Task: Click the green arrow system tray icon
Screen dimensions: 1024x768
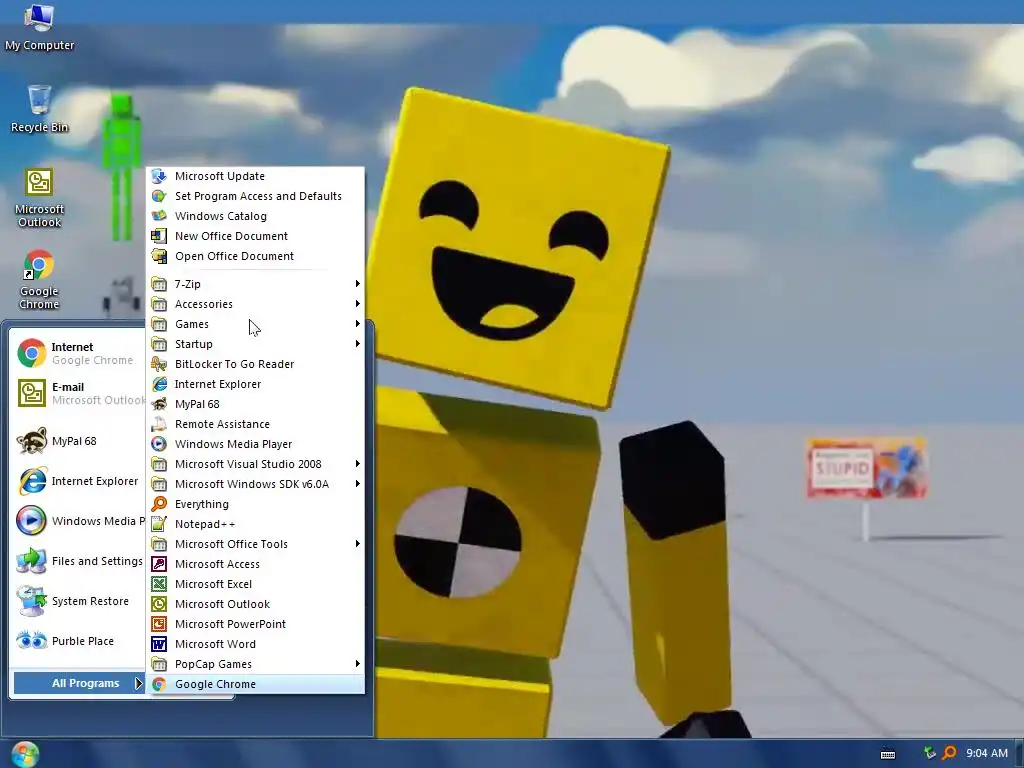Action: pos(930,753)
